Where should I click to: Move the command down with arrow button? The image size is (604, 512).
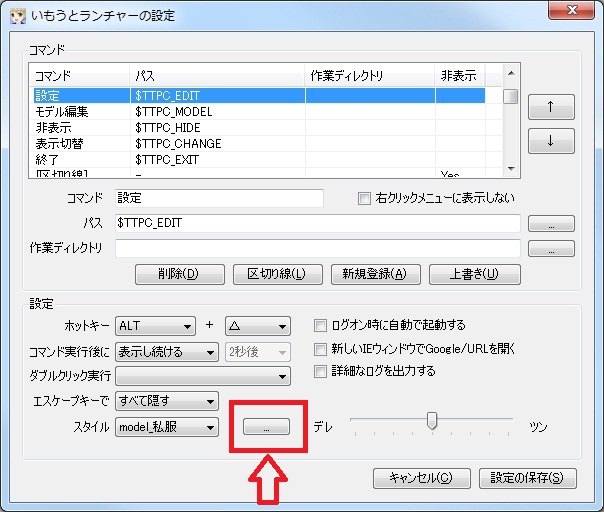[551, 141]
